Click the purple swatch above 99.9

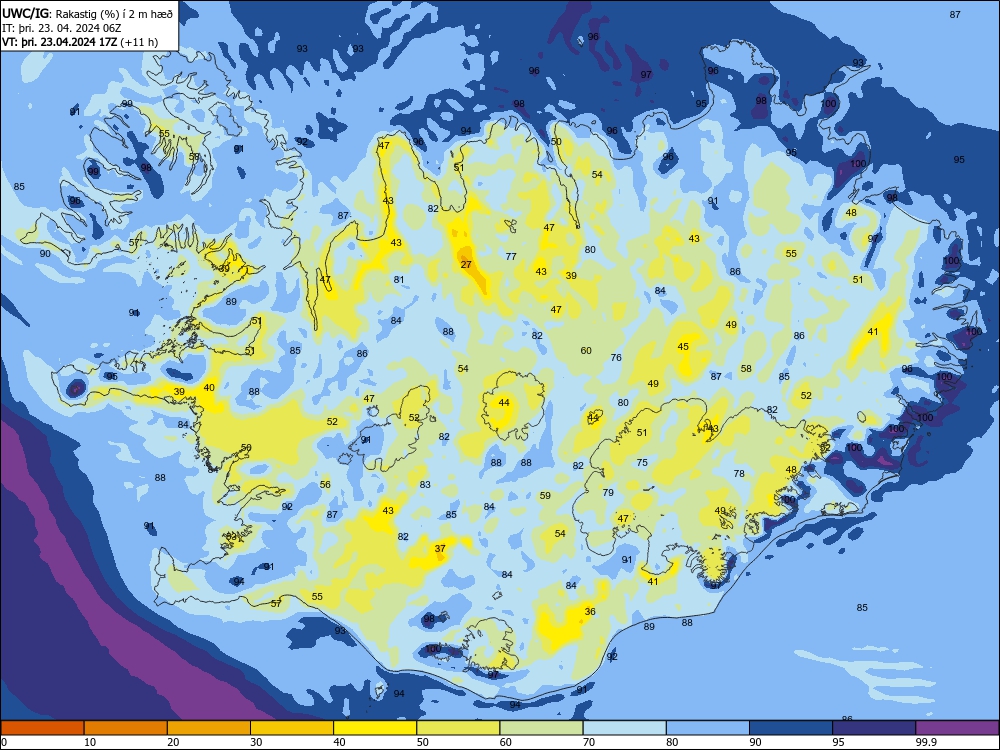pos(957,728)
